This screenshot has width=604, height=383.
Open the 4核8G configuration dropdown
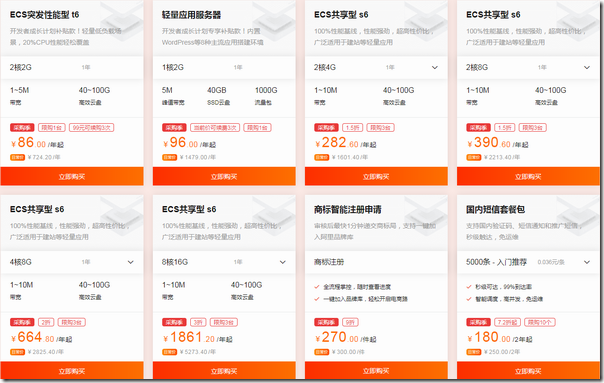click(x=131, y=262)
